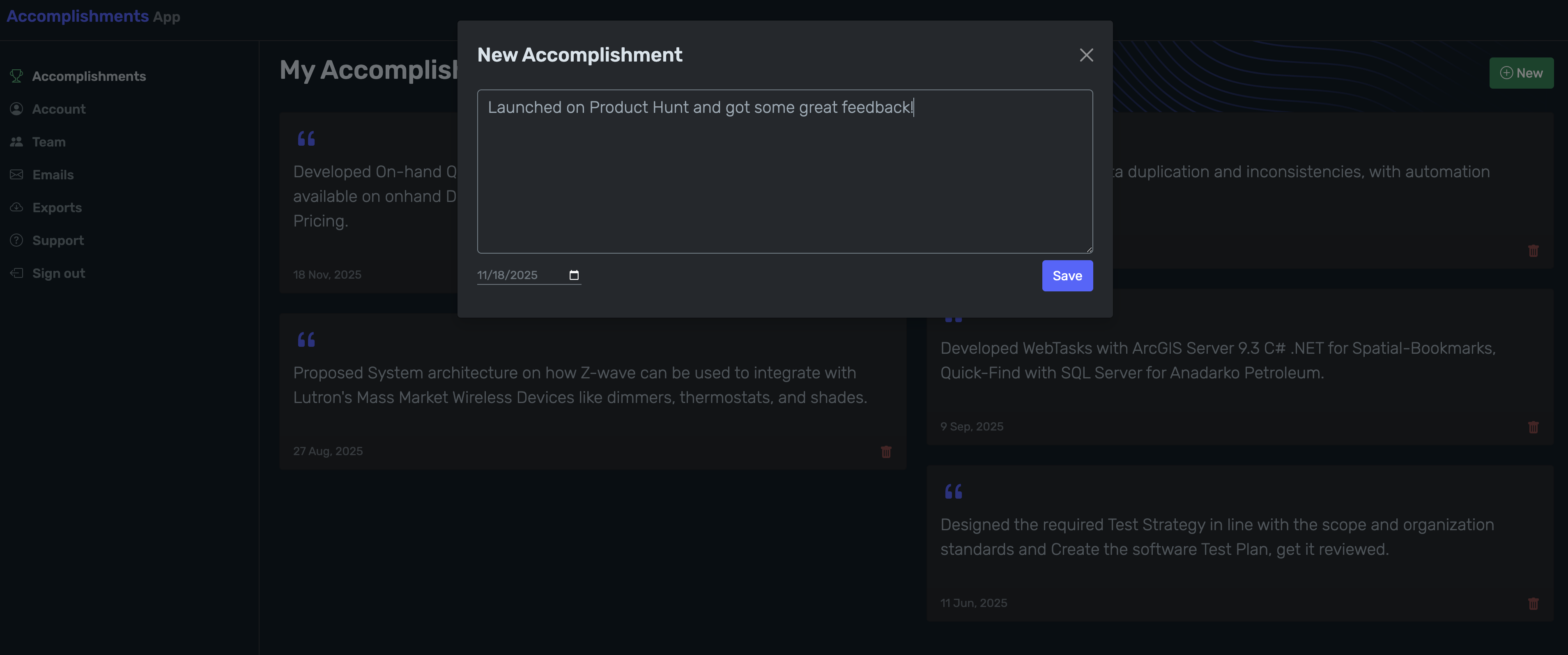This screenshot has height=655, width=1568.
Task: Open the calendar date picker
Action: (x=573, y=275)
